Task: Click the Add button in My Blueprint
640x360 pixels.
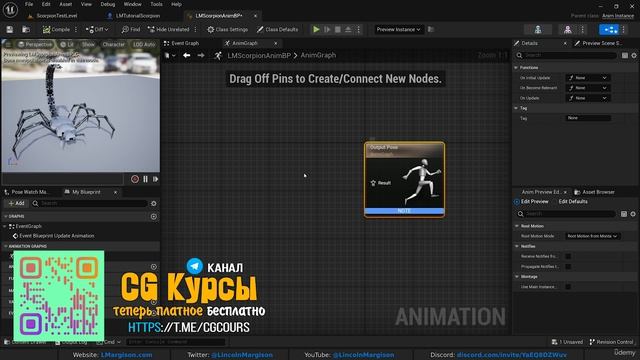Action: point(16,203)
